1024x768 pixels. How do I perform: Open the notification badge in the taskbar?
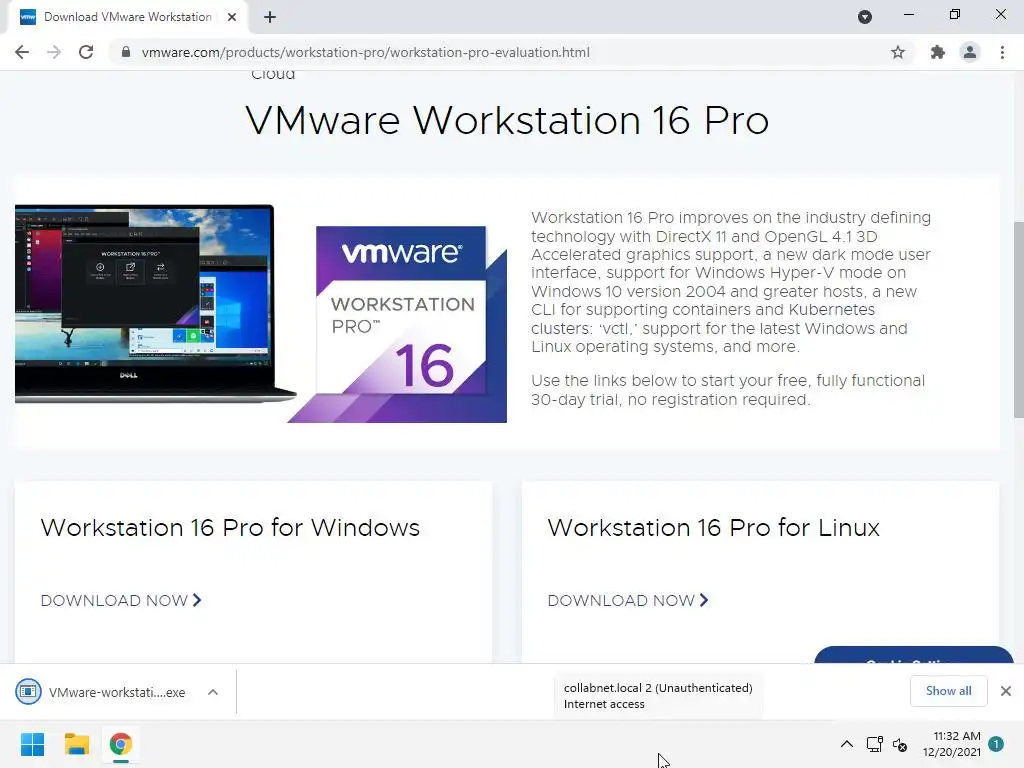coord(996,744)
